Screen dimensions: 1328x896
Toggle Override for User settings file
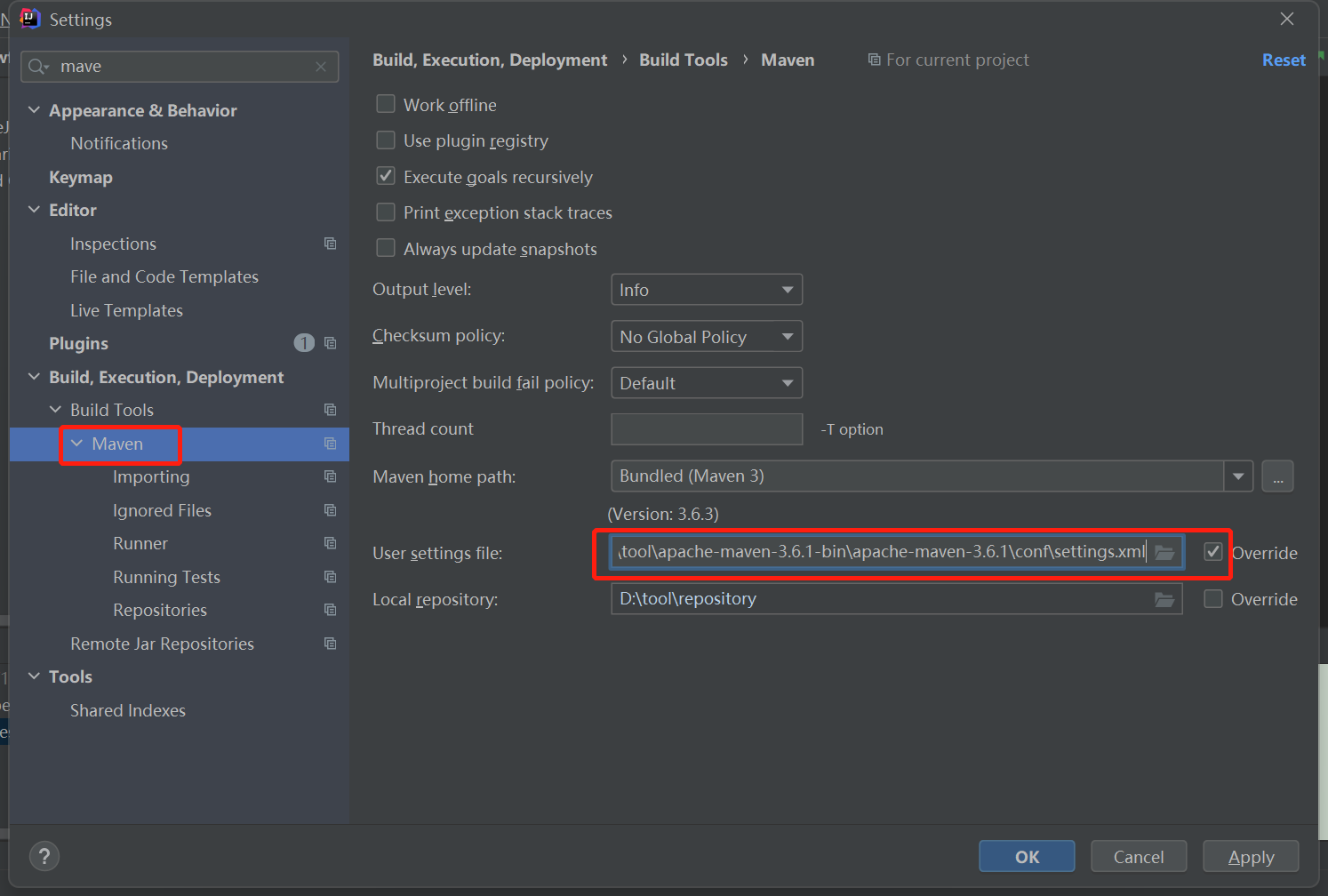pyautogui.click(x=1213, y=552)
